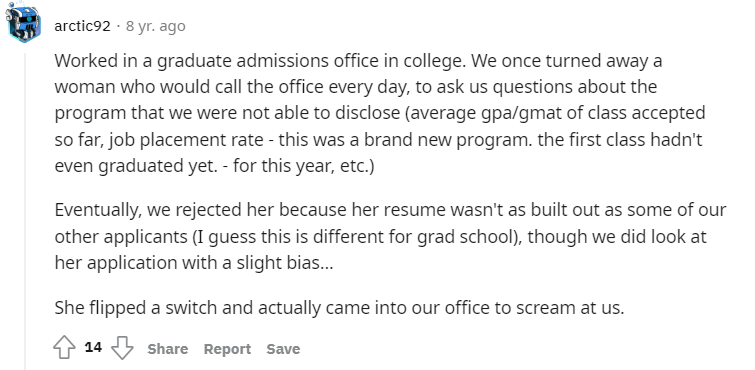The width and height of the screenshot is (755, 370).
Task: Click the paragraph starting 'Eventually, we rejected her'
Action: (x=390, y=237)
